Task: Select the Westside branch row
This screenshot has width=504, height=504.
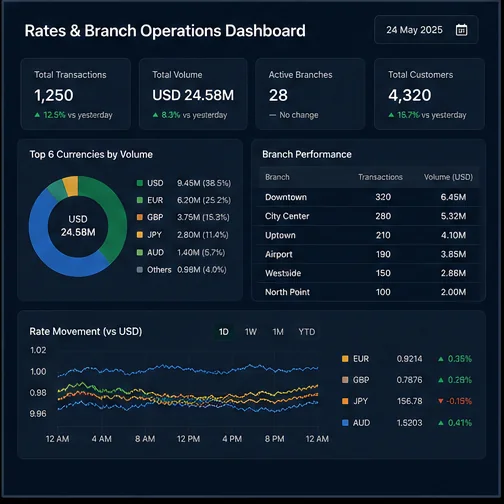Action: tap(369, 273)
